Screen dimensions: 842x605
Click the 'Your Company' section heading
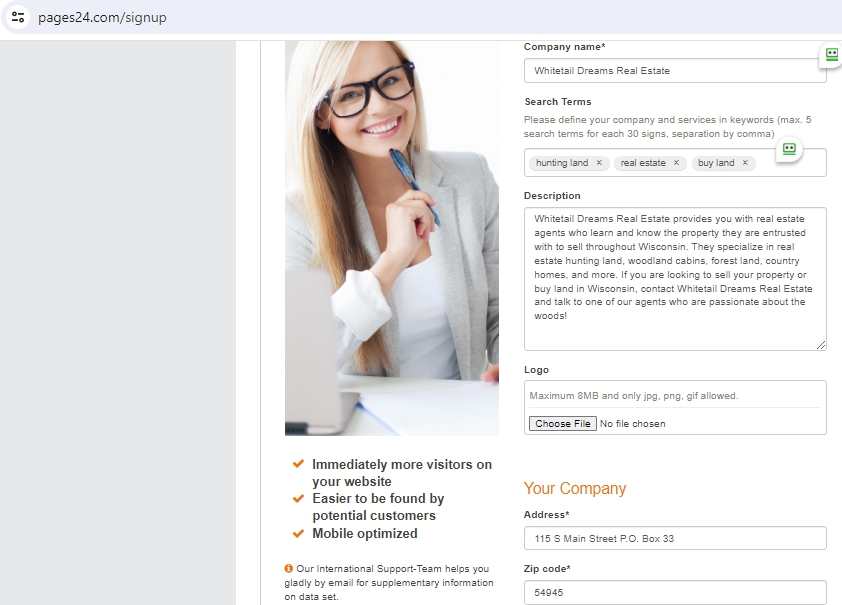575,489
